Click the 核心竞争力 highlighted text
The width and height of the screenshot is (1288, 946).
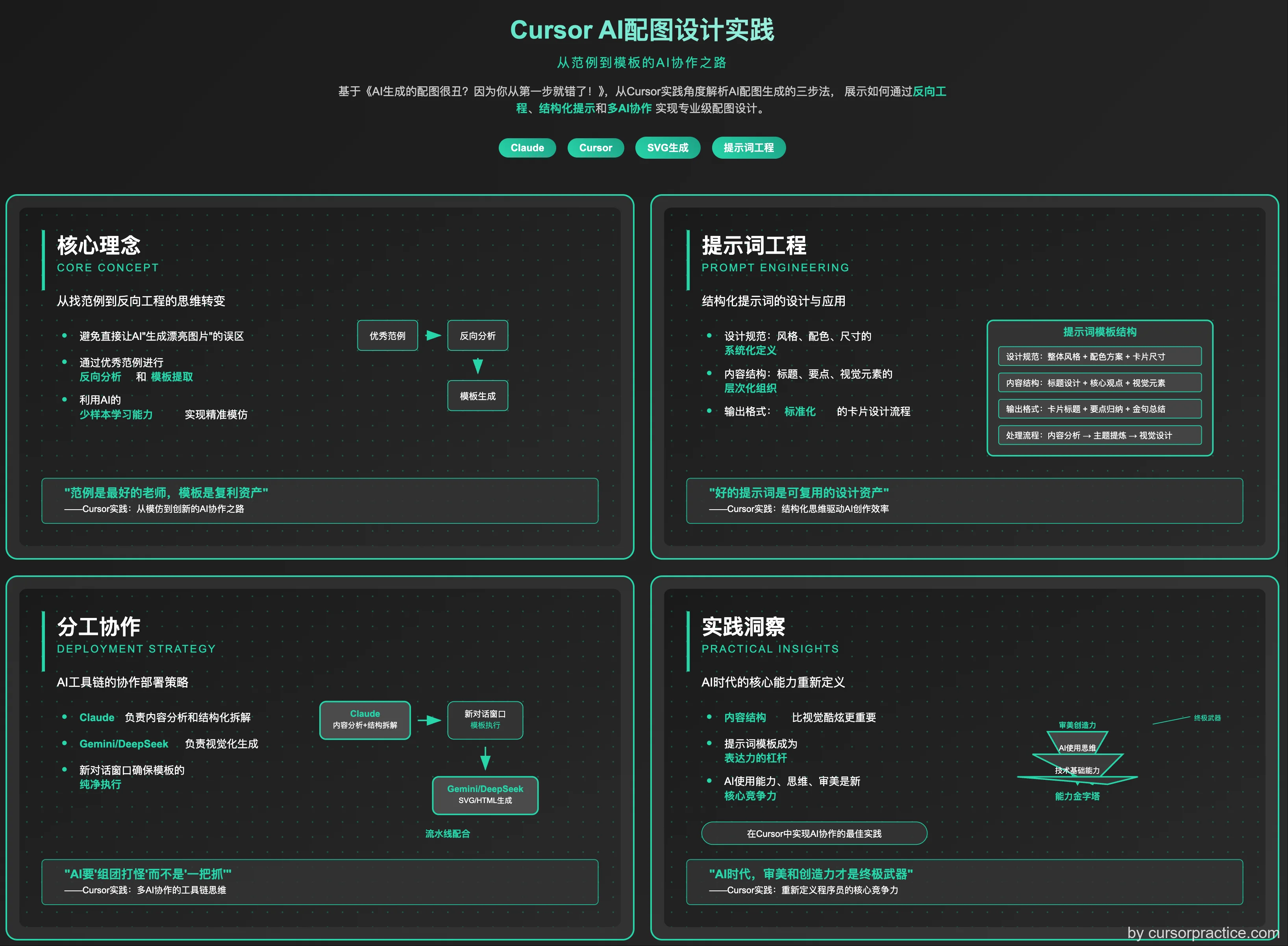[x=750, y=796]
